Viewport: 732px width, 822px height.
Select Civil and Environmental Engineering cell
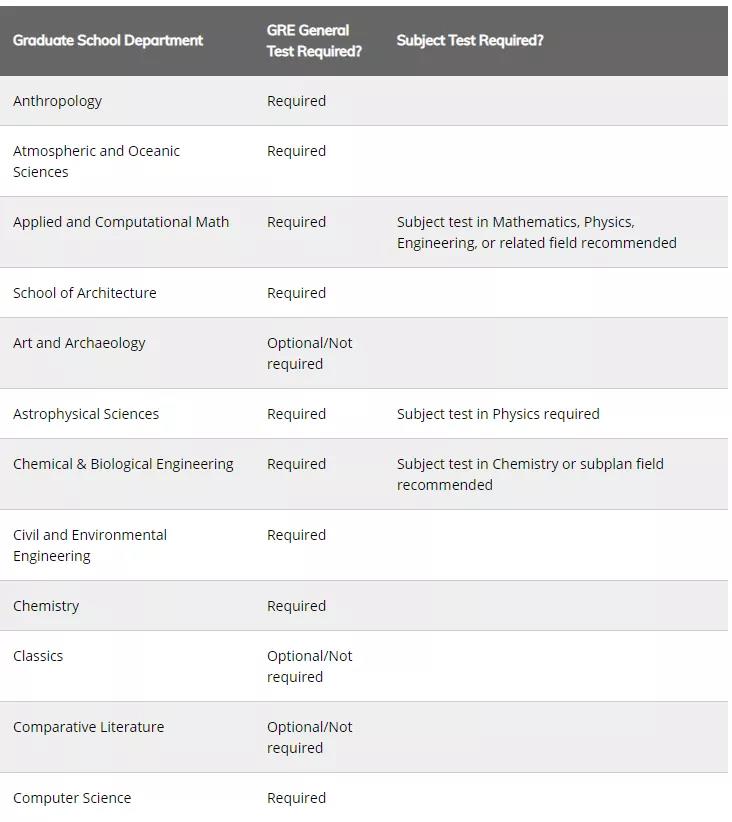pos(90,545)
